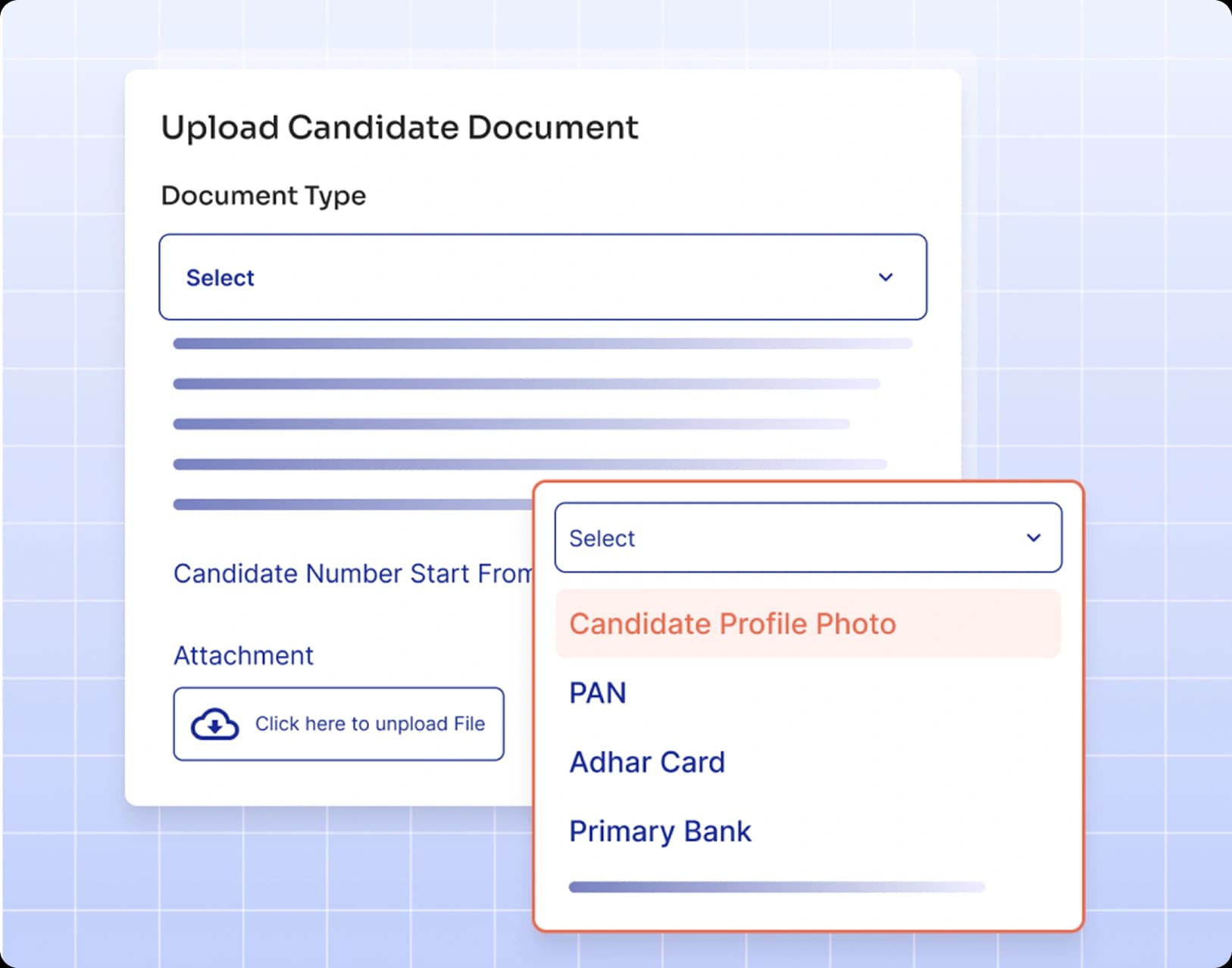The width and height of the screenshot is (1232, 968).
Task: Open the Document Type Select dropdown
Action: 543,277
